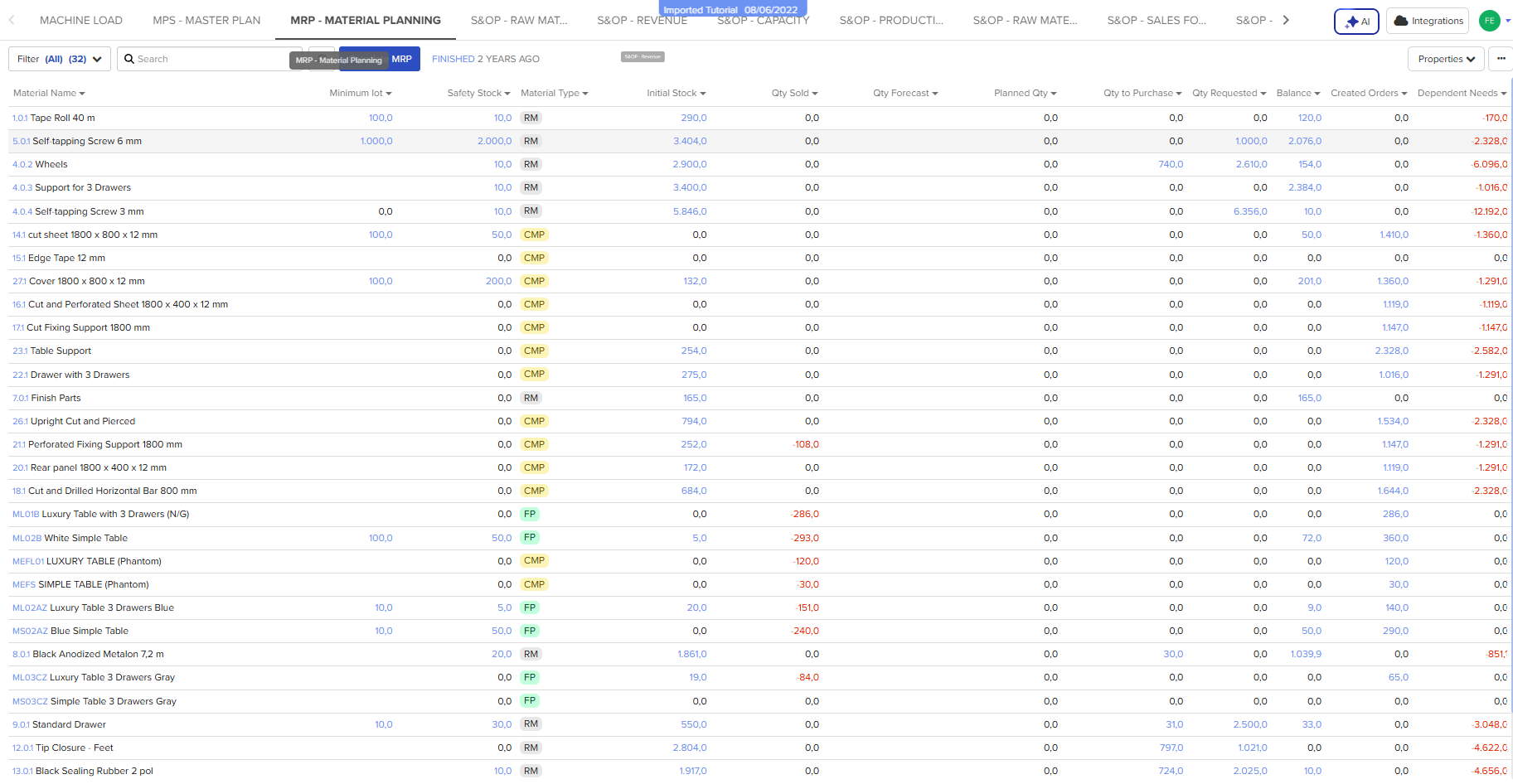Click the Imported Tutorial date banner

pyautogui.click(x=731, y=7)
